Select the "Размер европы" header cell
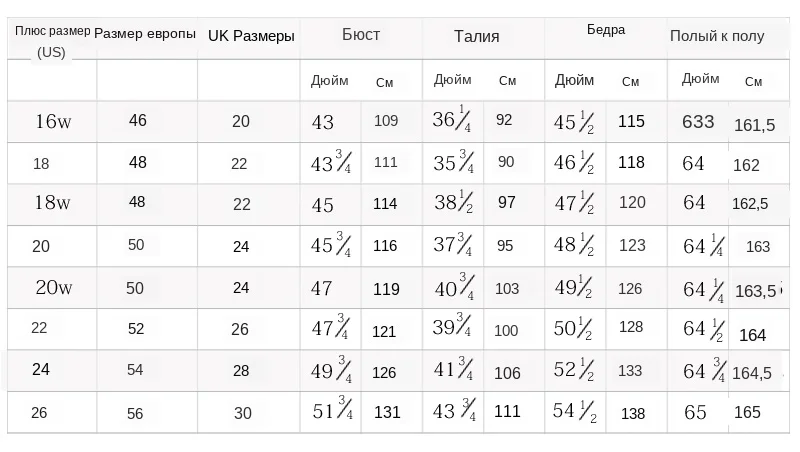The height and width of the screenshot is (452, 800). pyautogui.click(x=145, y=33)
